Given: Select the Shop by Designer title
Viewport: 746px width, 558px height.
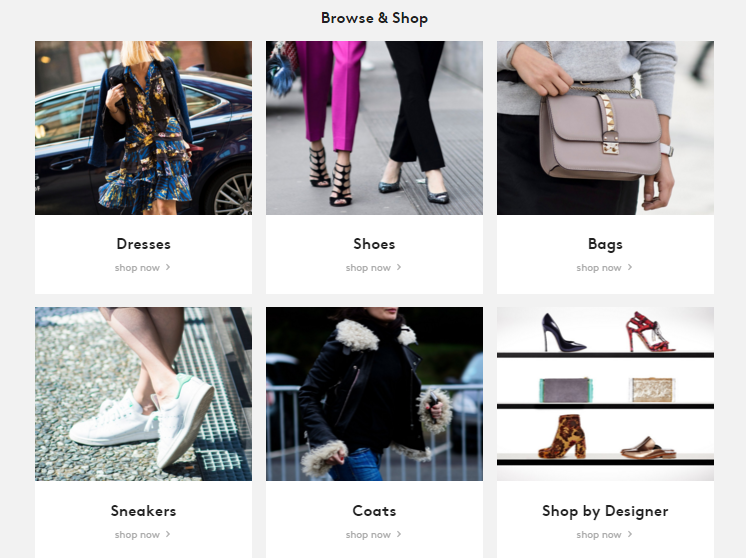Looking at the screenshot, I should click(605, 511).
